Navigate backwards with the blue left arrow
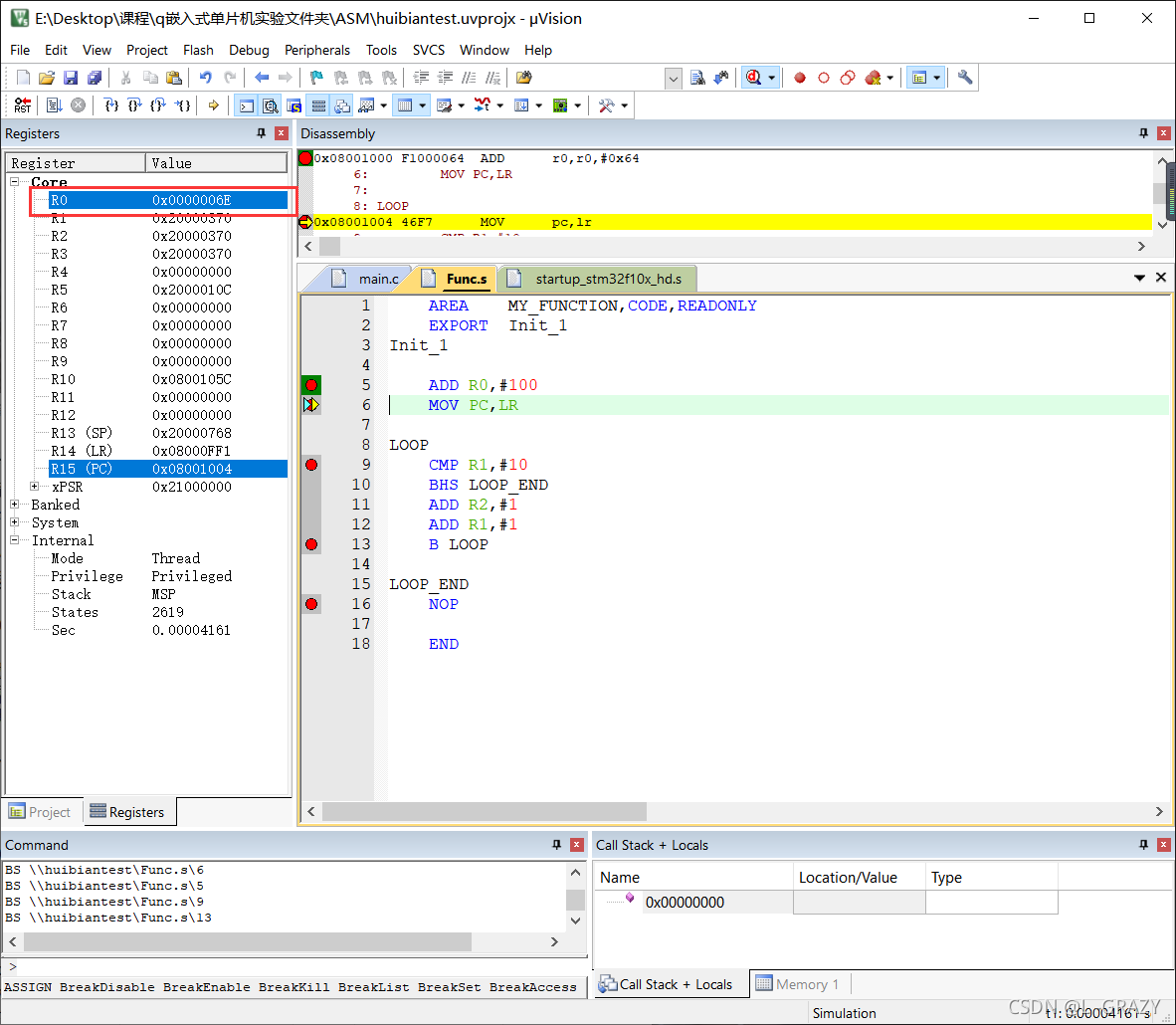 pos(262,78)
